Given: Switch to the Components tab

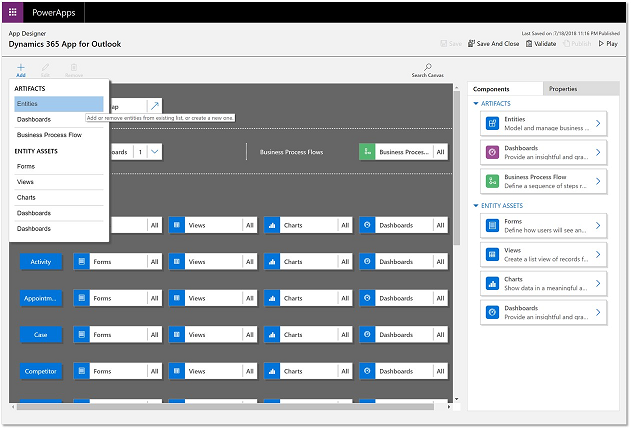Looking at the screenshot, I should (x=505, y=89).
